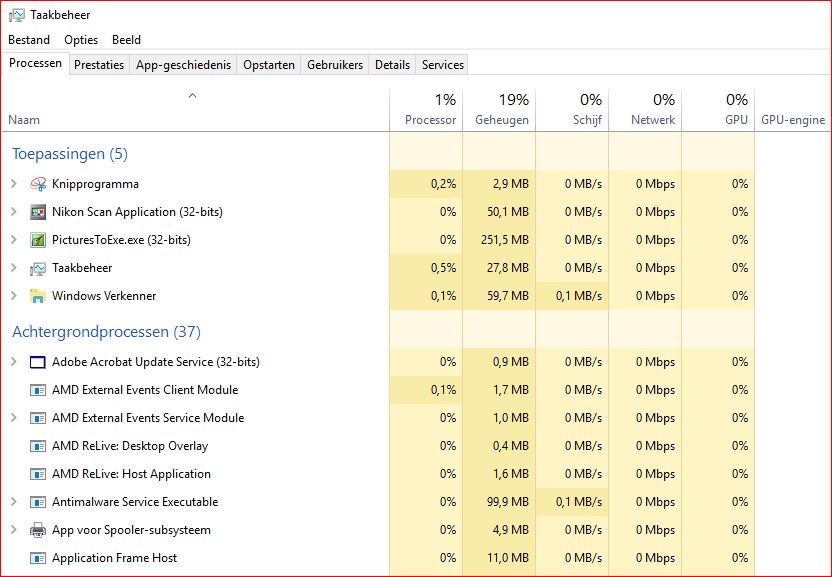Viewport: 832px width, 577px height.
Task: Click the 59,7 MB memory value
Action: click(508, 296)
